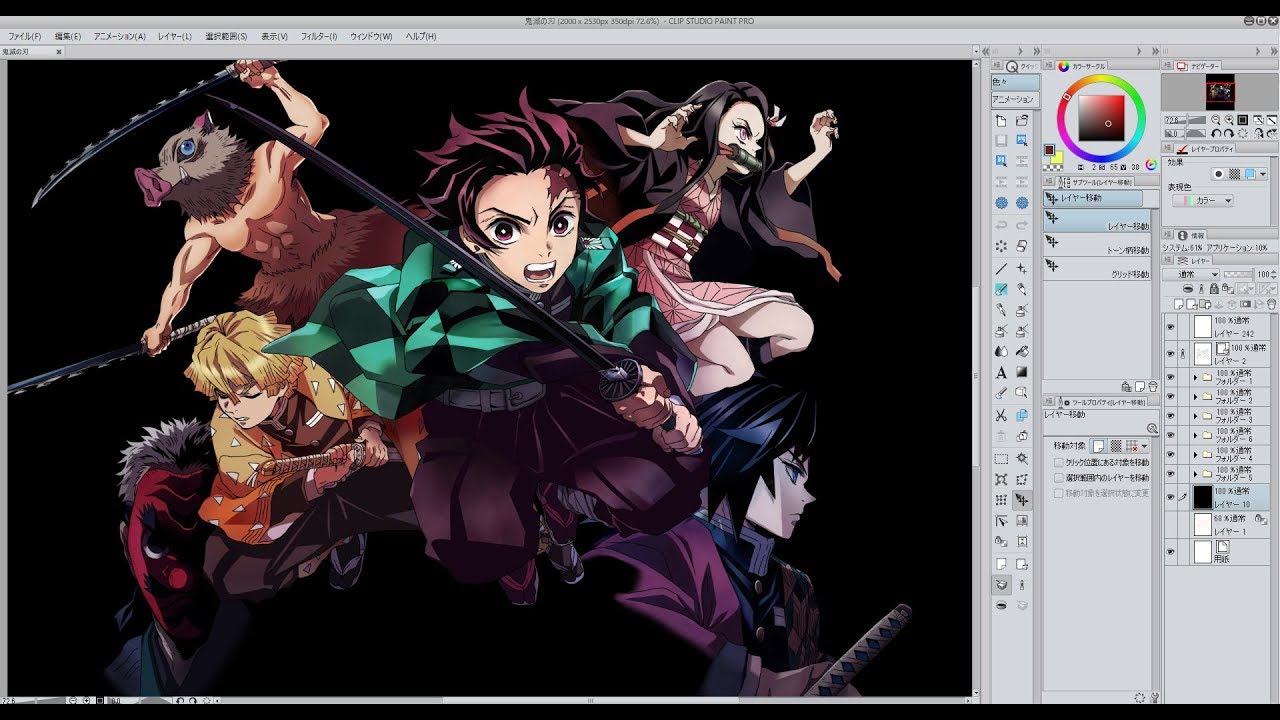Expand フォルダー 1 in the layer list
The width and height of the screenshot is (1280, 720).
coord(1195,378)
